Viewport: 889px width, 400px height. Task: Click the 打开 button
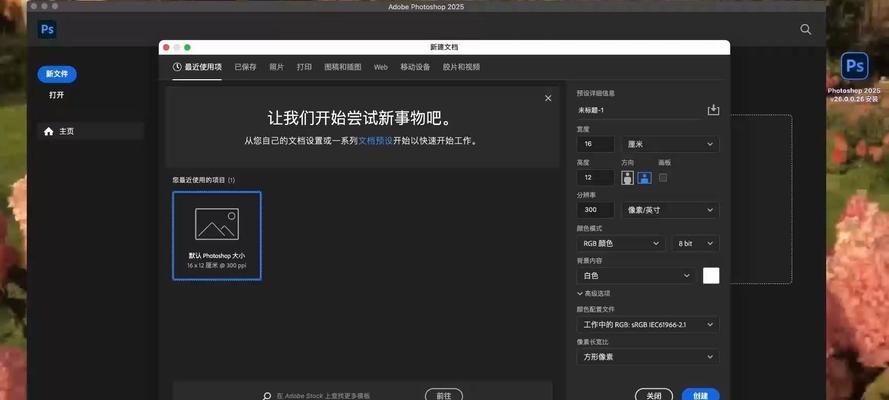click(x=57, y=95)
